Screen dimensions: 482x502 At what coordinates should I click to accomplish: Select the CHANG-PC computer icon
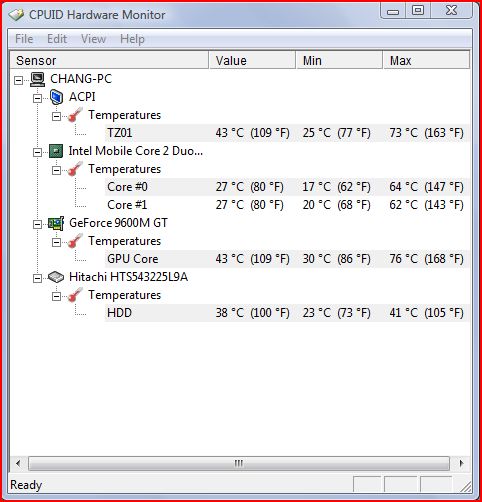[37, 79]
